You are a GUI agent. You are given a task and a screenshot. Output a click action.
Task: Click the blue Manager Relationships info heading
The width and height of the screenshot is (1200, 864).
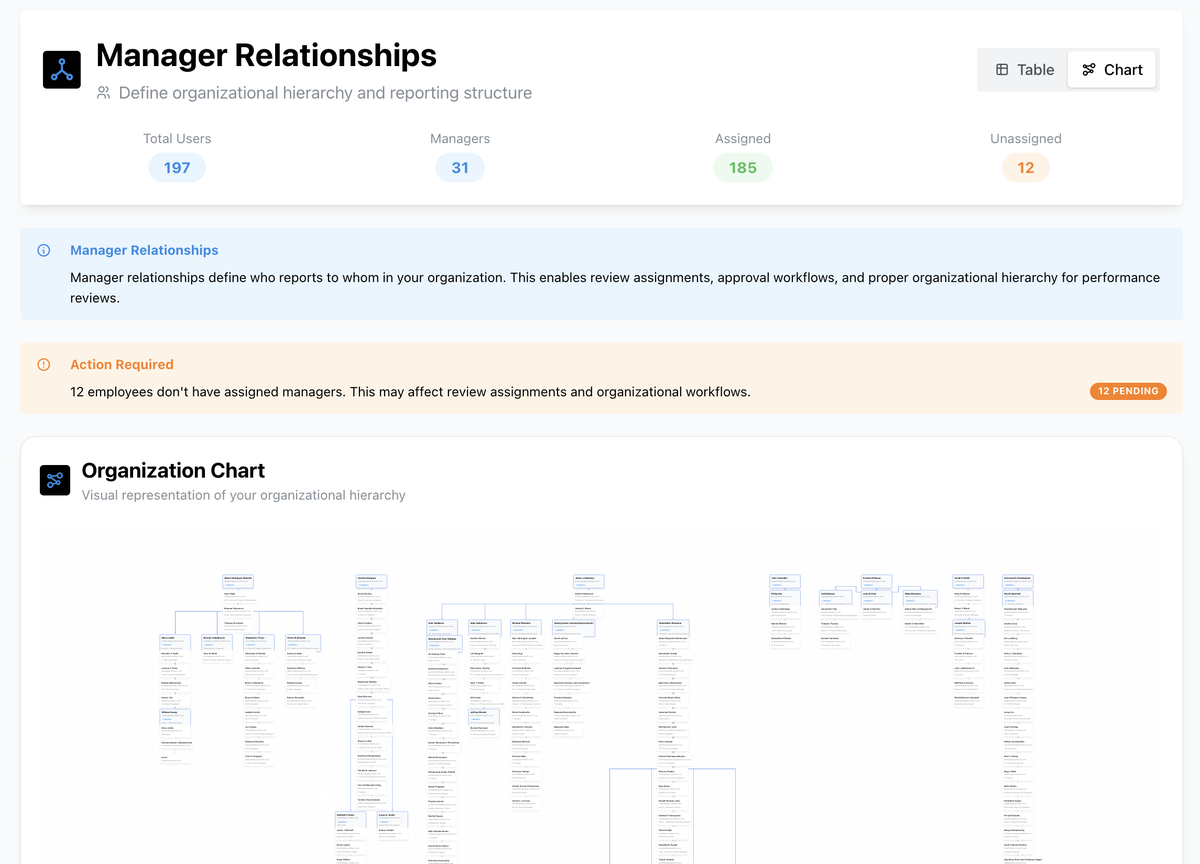click(144, 251)
